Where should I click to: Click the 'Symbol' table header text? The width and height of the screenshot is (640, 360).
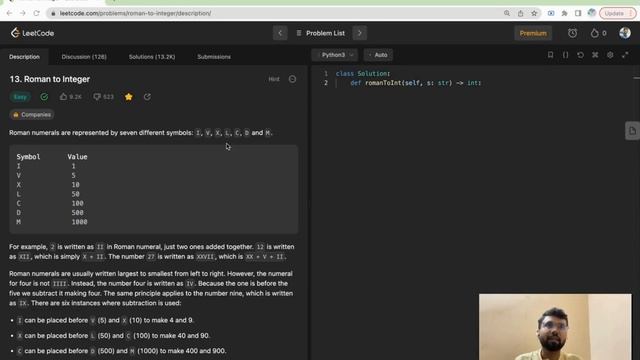click(28, 157)
